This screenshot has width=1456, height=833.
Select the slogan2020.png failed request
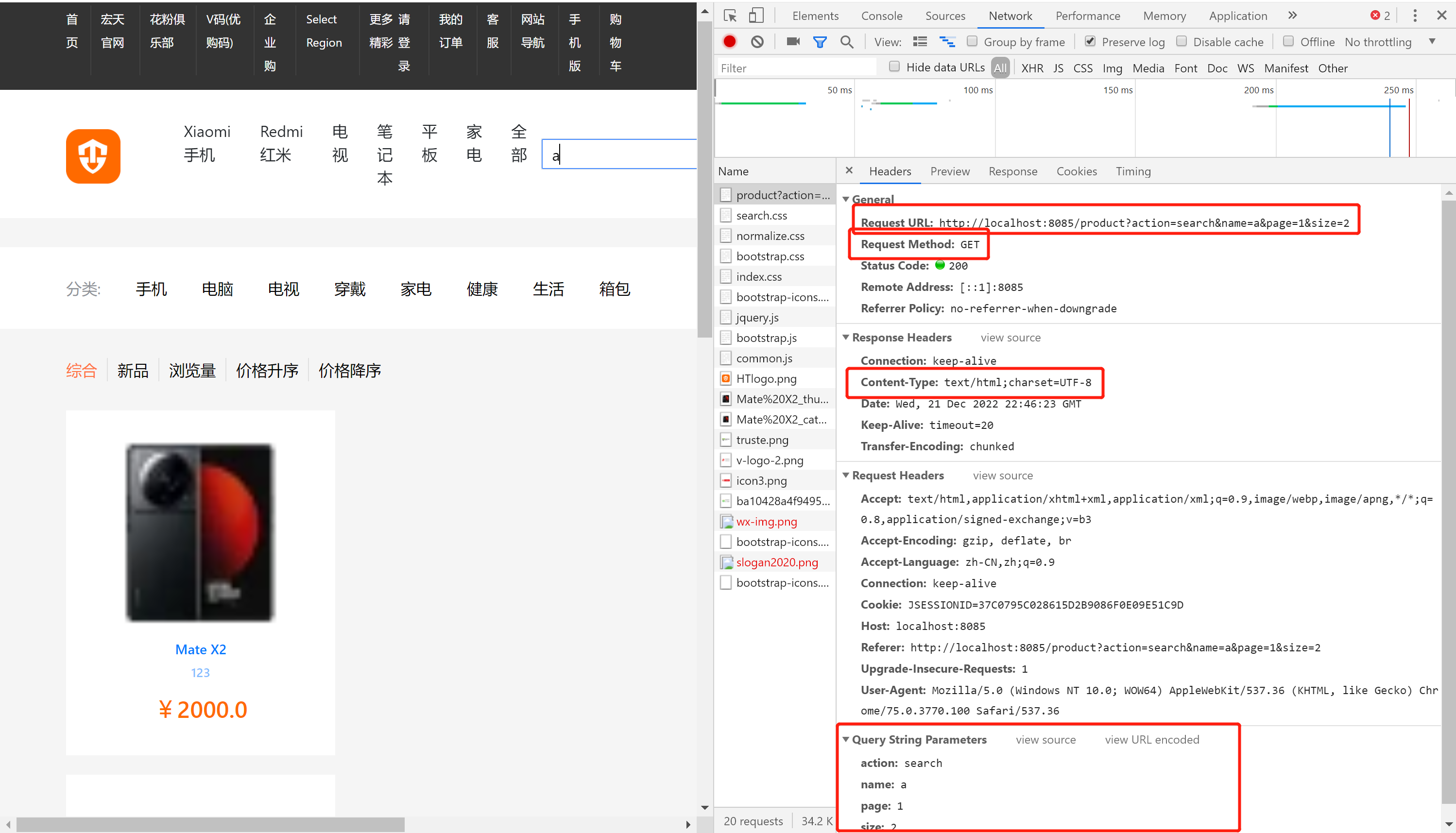pos(775,562)
